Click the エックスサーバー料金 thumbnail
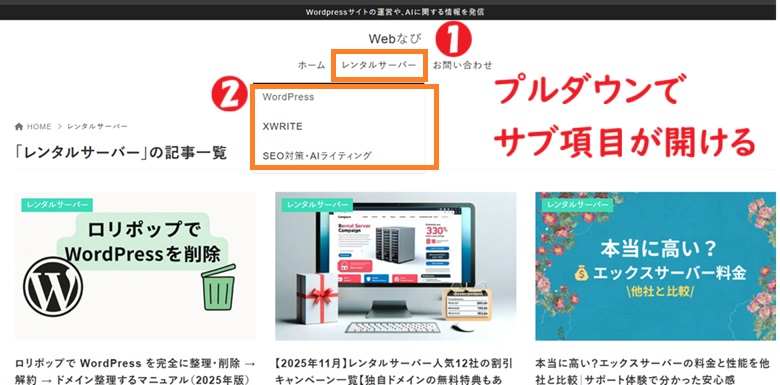The image size is (780, 385). [x=655, y=266]
